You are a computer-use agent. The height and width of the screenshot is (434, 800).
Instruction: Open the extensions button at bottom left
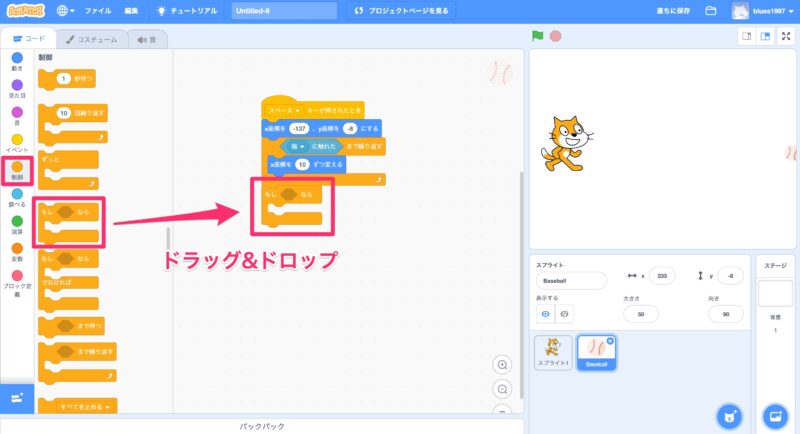point(16,398)
